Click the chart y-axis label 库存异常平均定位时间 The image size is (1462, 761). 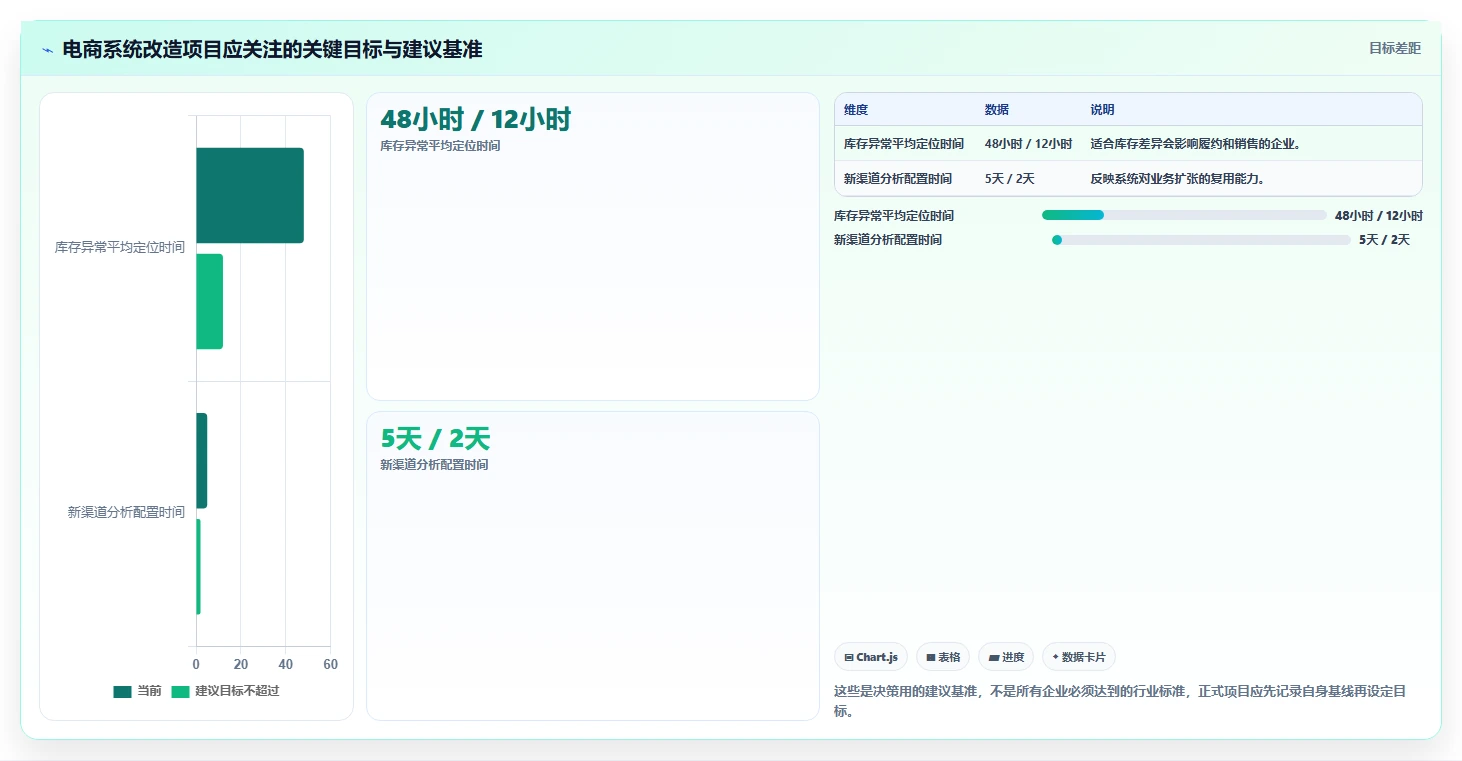click(x=120, y=247)
